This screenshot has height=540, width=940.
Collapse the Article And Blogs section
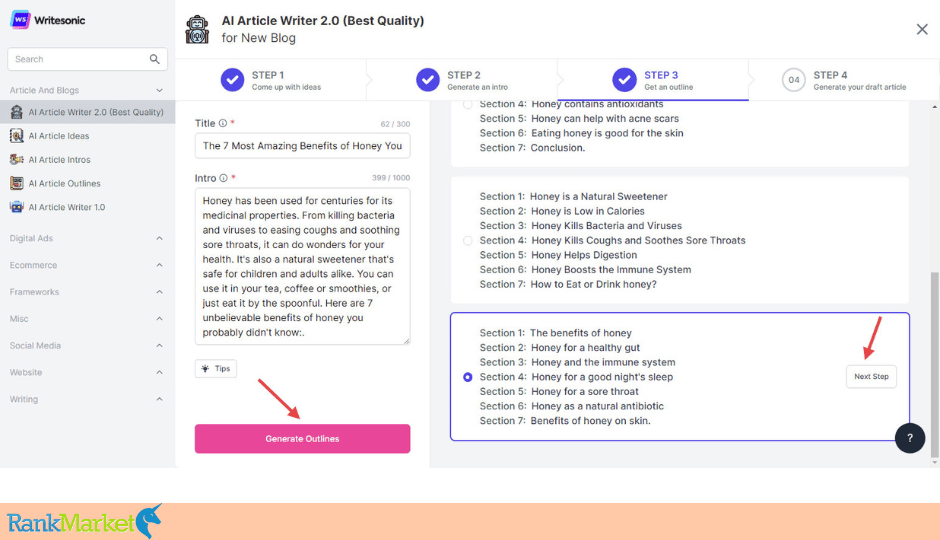(x=159, y=90)
